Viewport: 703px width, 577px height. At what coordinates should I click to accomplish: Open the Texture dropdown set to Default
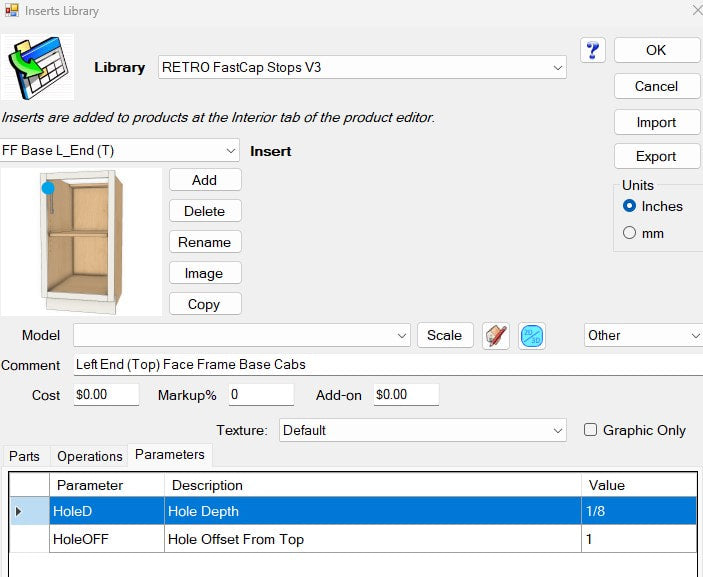558,430
